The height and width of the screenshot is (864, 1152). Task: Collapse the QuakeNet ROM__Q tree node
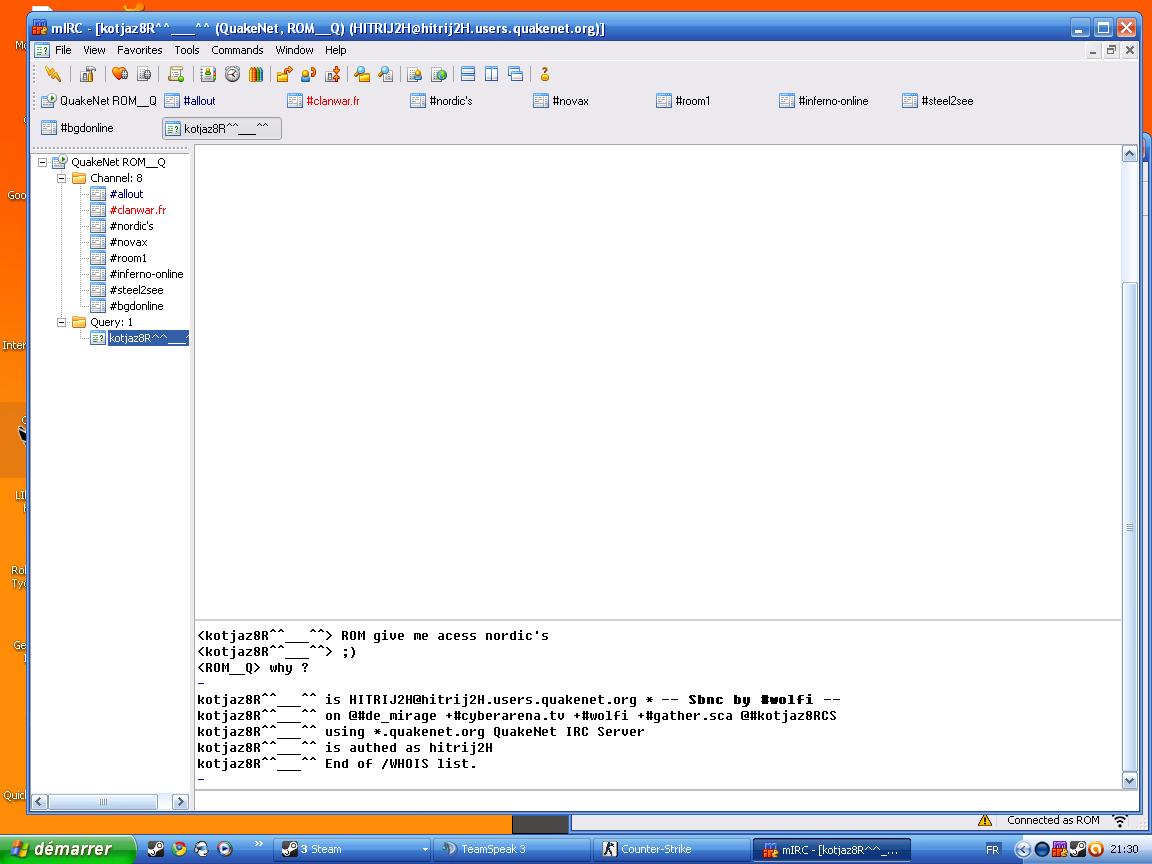[x=43, y=162]
